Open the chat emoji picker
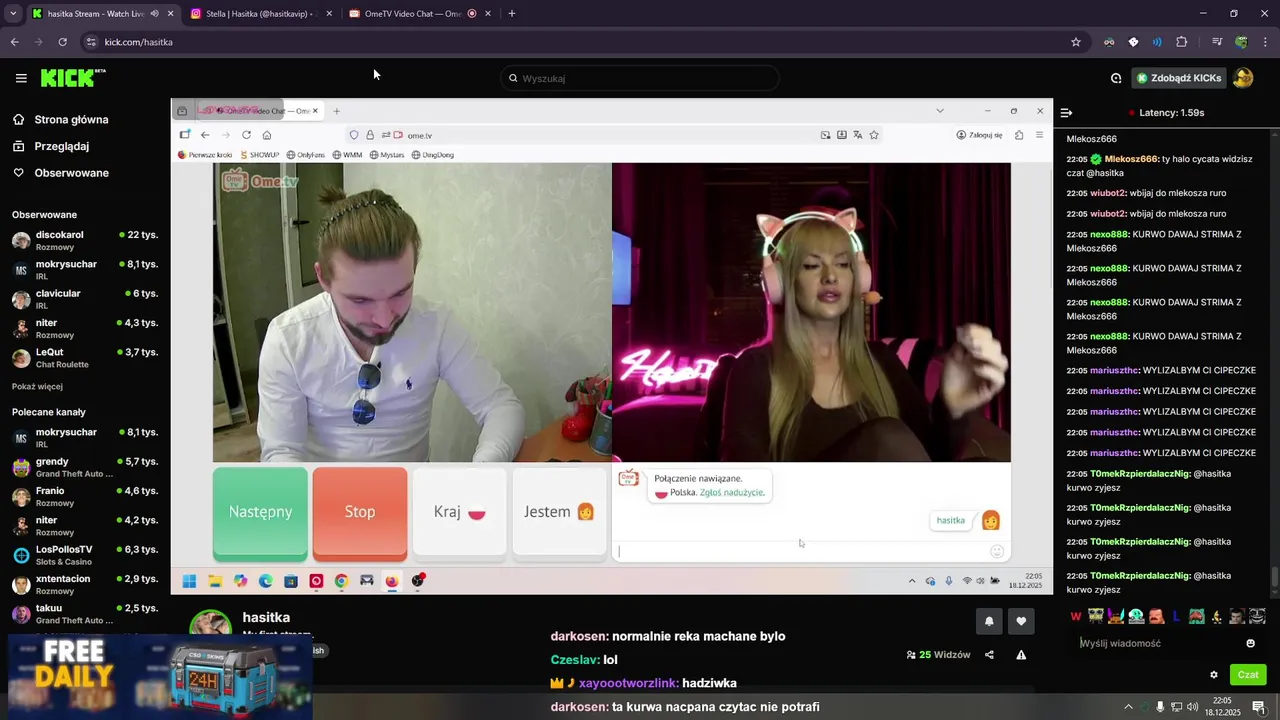Viewport: 1280px width, 720px height. 1250,643
